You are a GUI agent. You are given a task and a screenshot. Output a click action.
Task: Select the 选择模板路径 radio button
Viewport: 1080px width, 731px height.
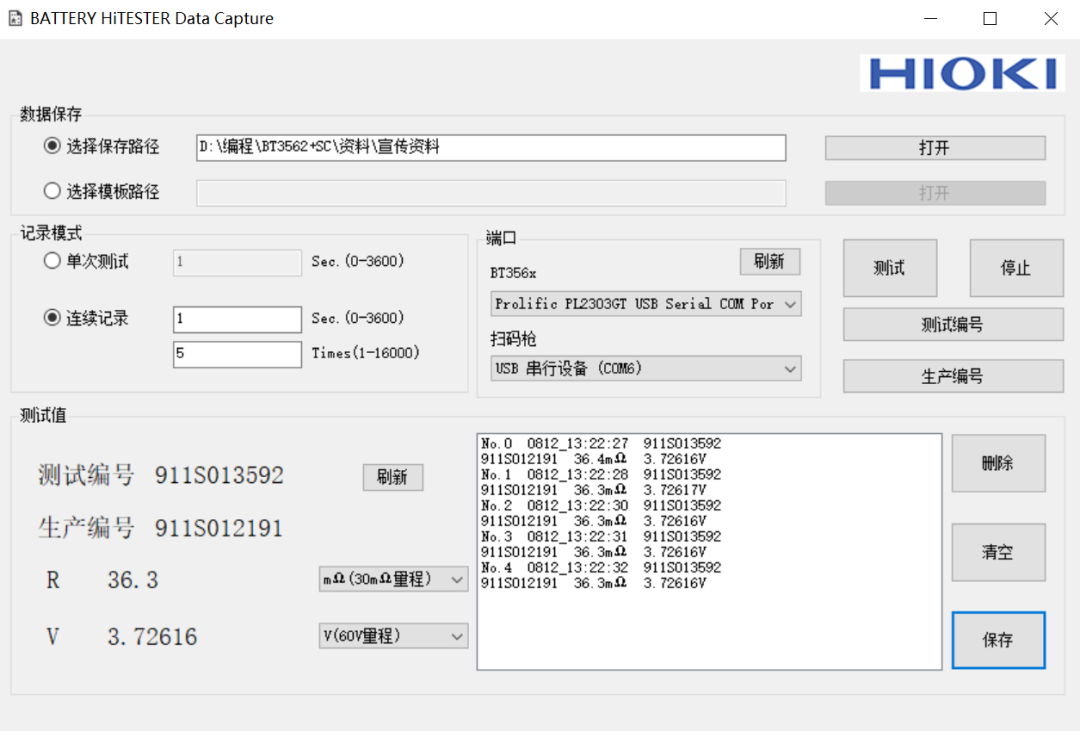click(53, 192)
